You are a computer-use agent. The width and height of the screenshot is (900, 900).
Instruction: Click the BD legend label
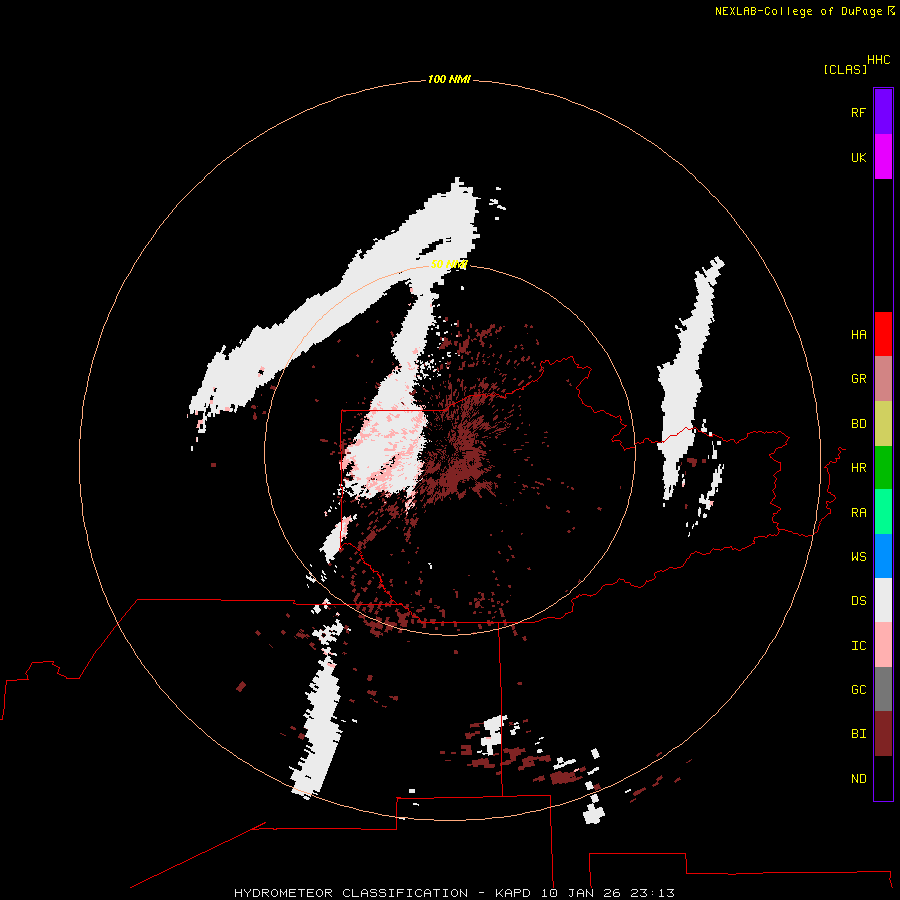[x=859, y=424]
